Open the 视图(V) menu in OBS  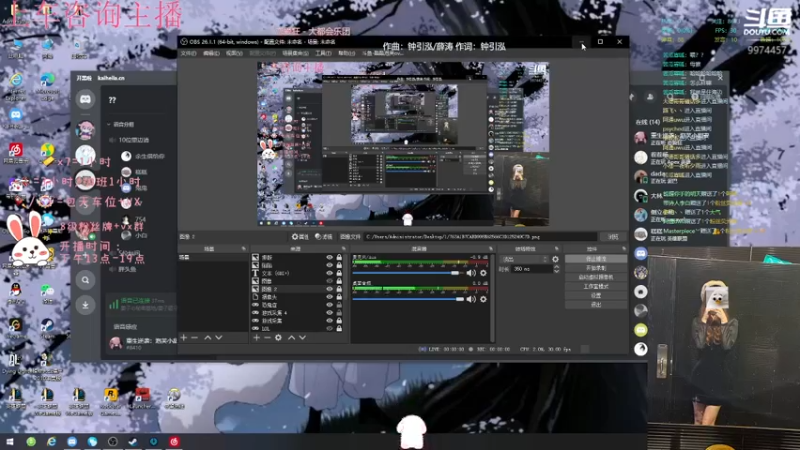(x=234, y=53)
